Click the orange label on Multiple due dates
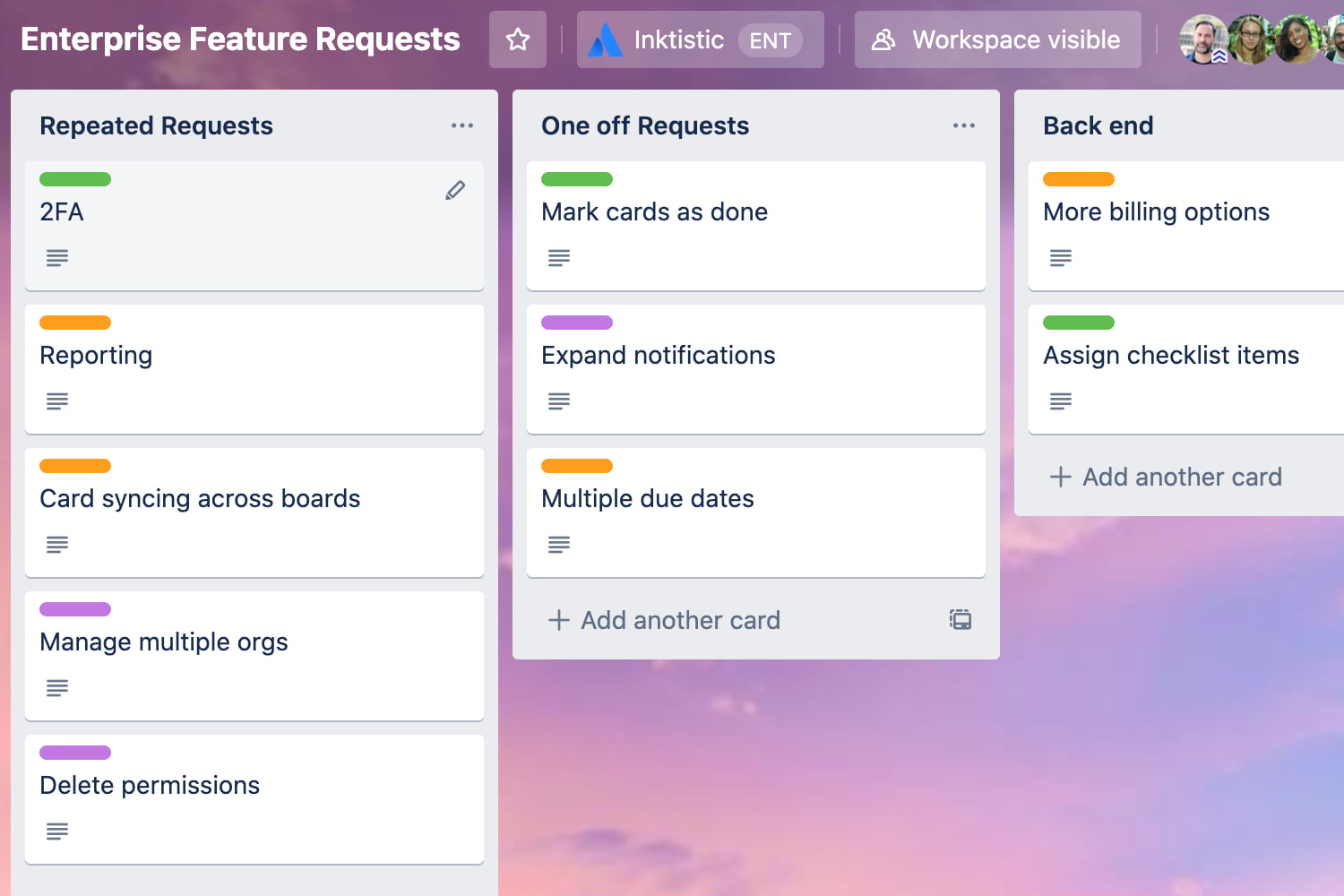 pos(576,466)
